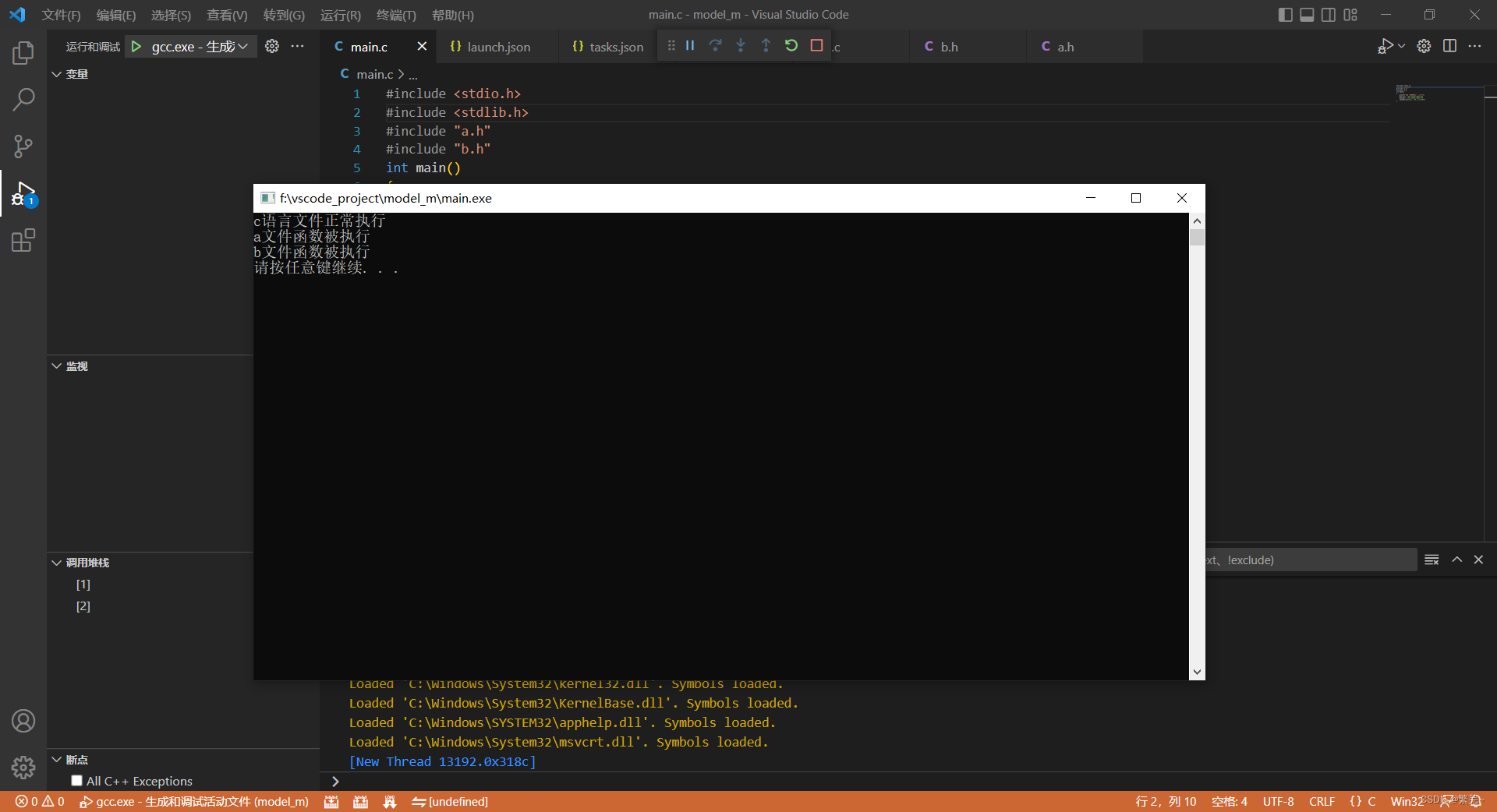Open the run button dropdown arrow in editor
Viewport: 1497px width, 812px height.
click(1402, 46)
